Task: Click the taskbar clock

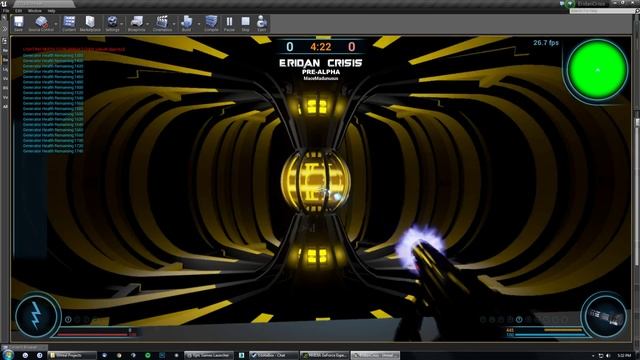Action: tap(624, 356)
